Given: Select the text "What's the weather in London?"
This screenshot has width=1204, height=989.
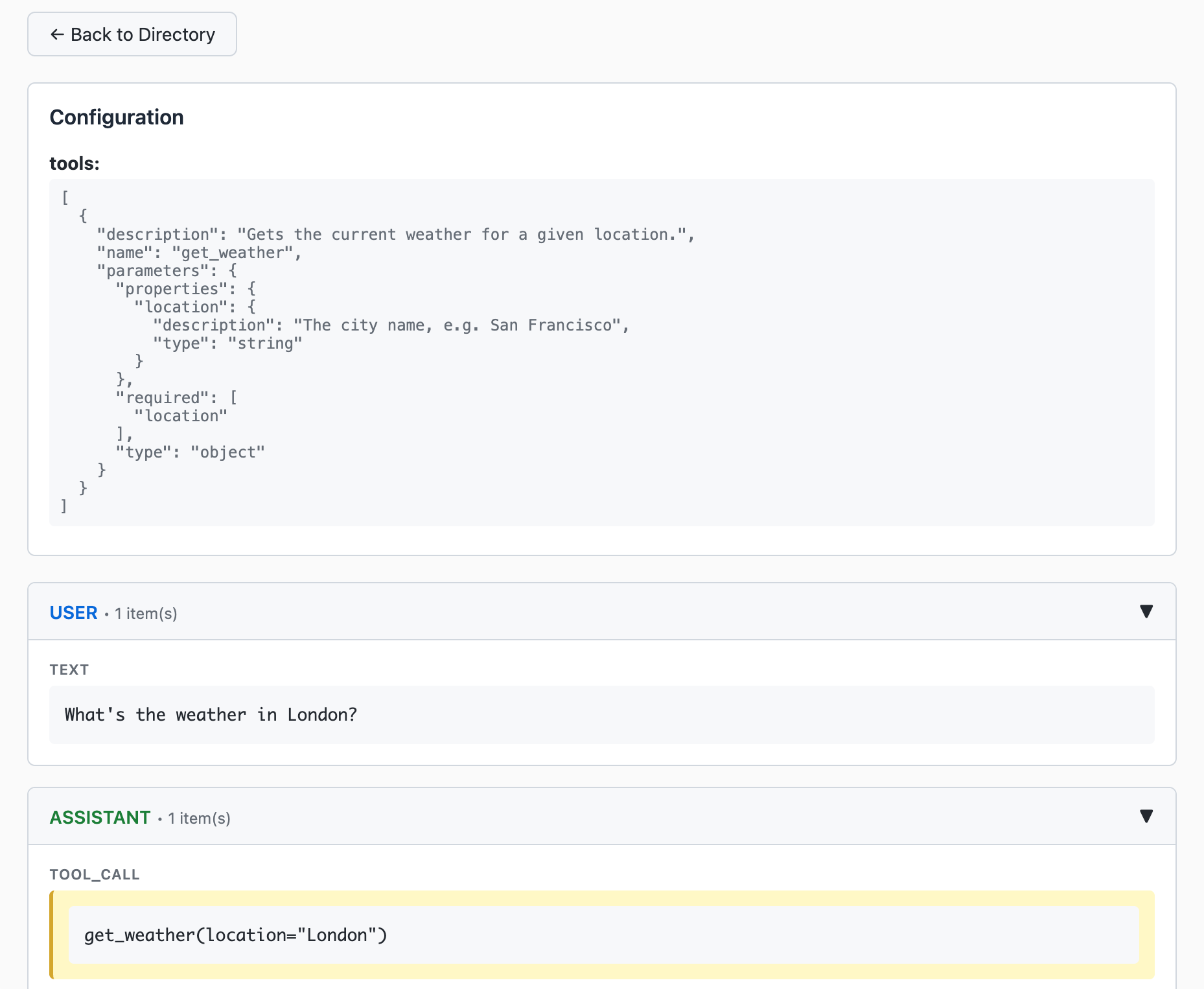Looking at the screenshot, I should [x=211, y=714].
